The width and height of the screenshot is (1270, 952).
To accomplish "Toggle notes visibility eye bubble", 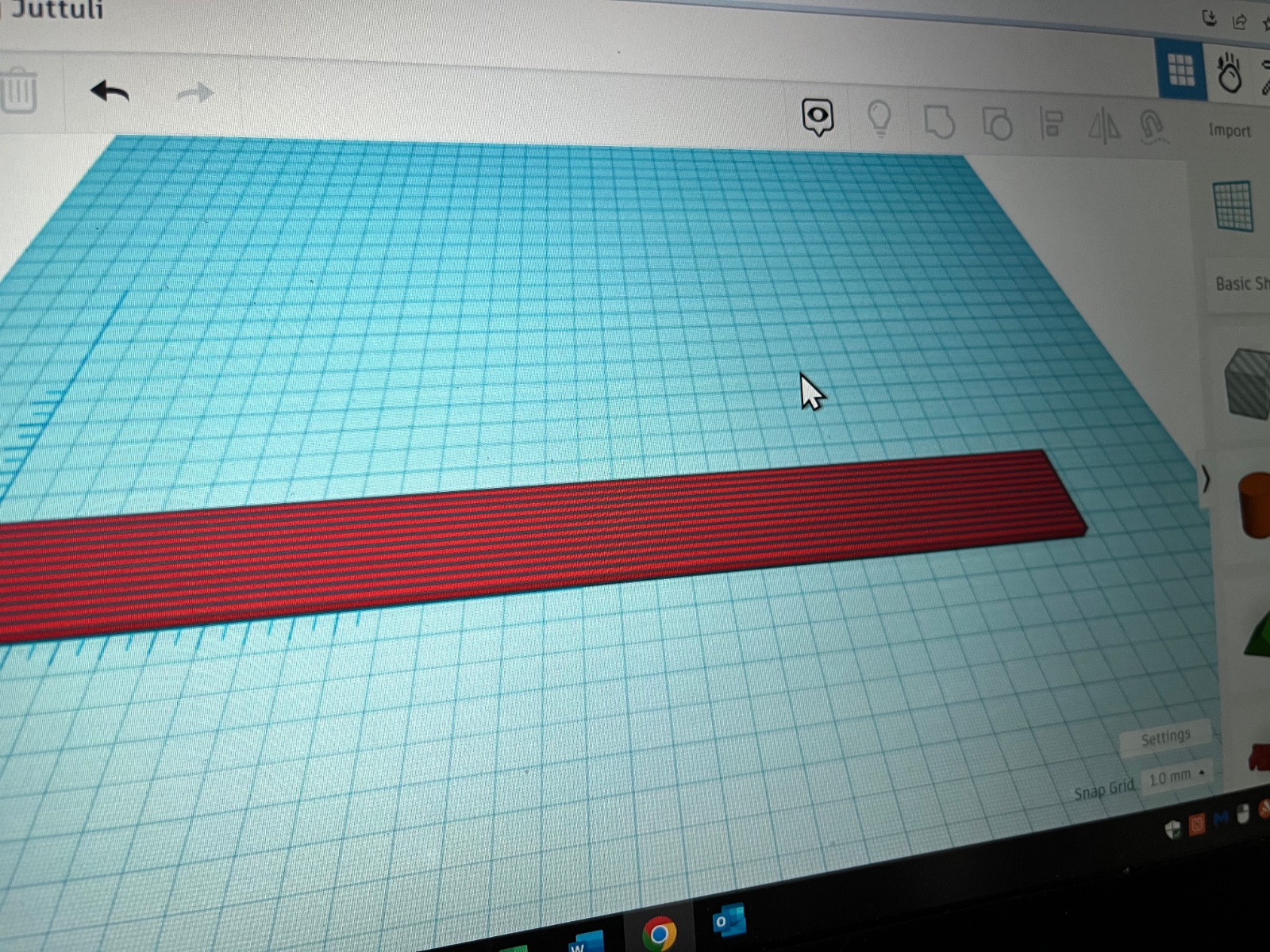I will (x=818, y=117).
